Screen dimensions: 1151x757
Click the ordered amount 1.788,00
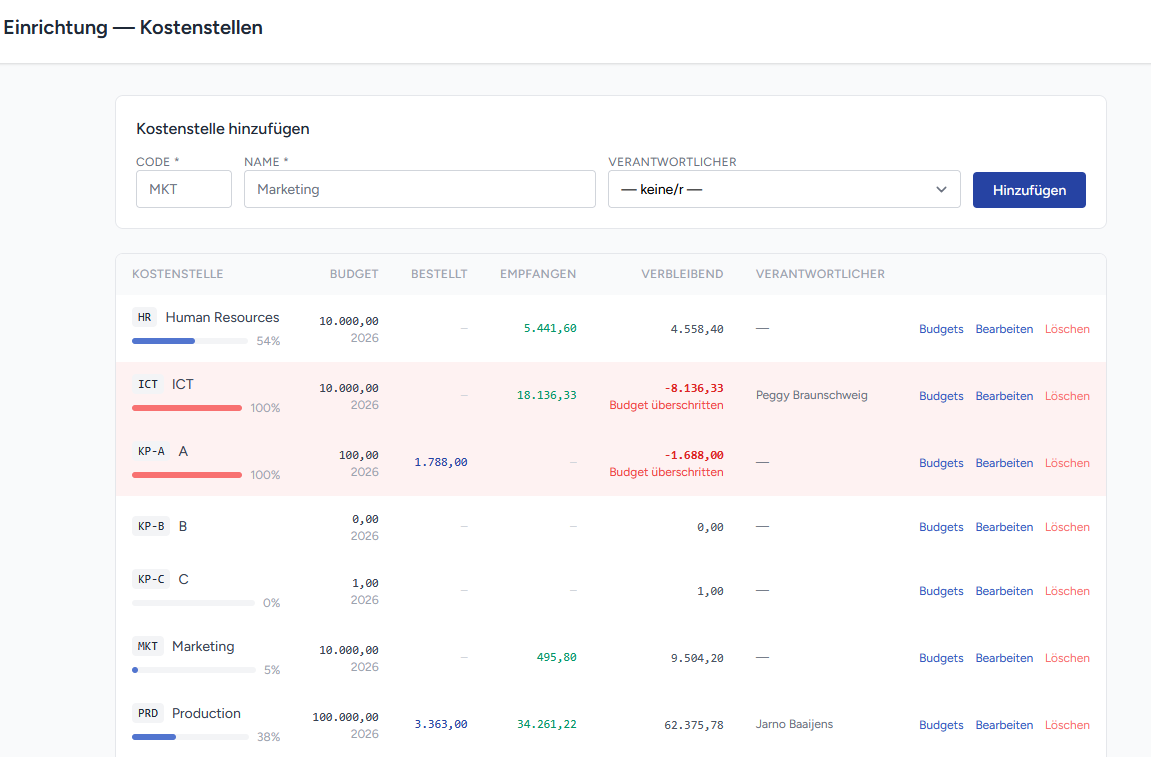tap(440, 462)
